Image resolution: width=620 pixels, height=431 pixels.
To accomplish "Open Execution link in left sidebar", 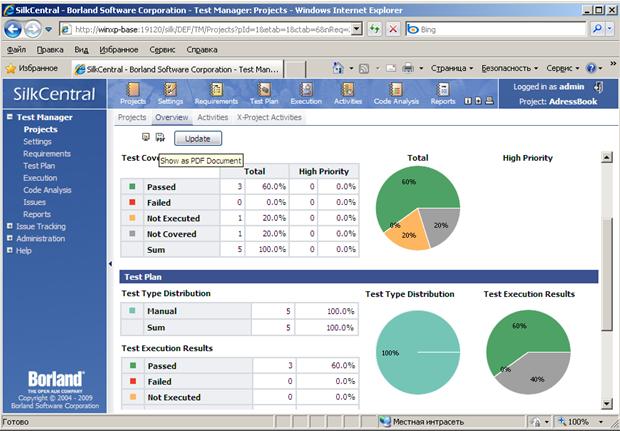I will tap(40, 178).
